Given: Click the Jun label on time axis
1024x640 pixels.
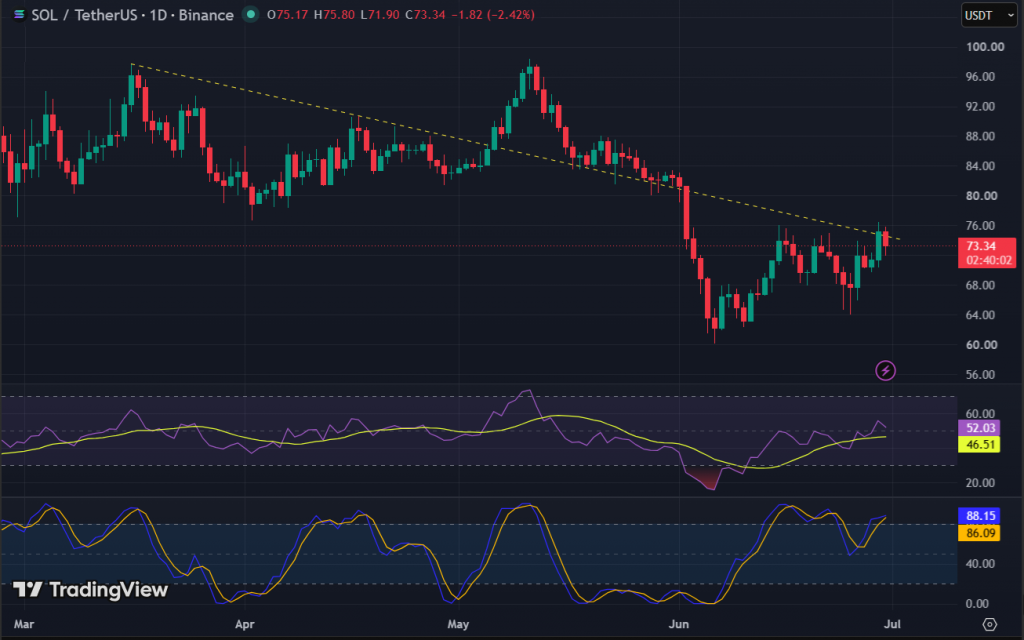Looking at the screenshot, I should (x=679, y=624).
